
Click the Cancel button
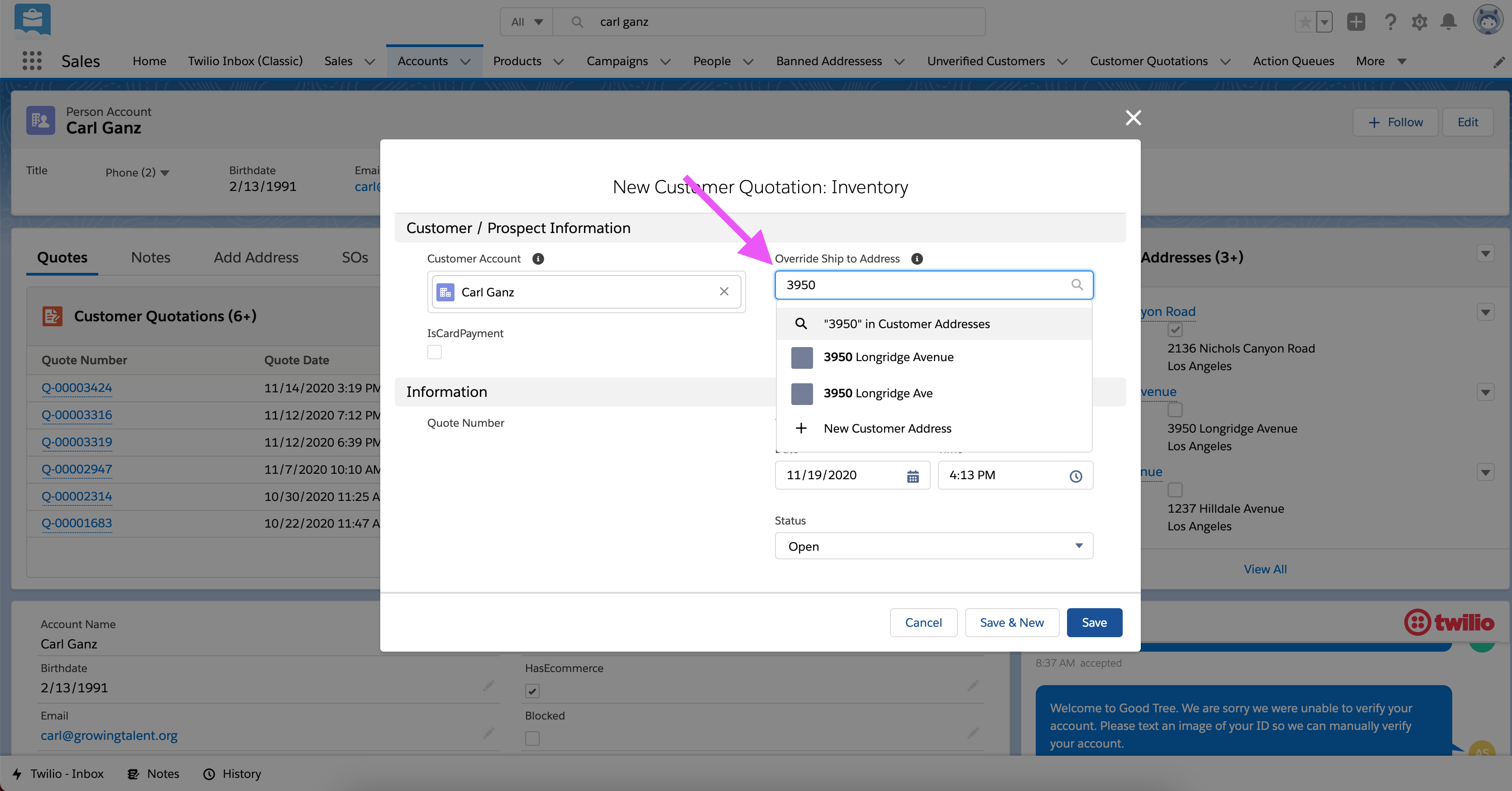(x=923, y=623)
